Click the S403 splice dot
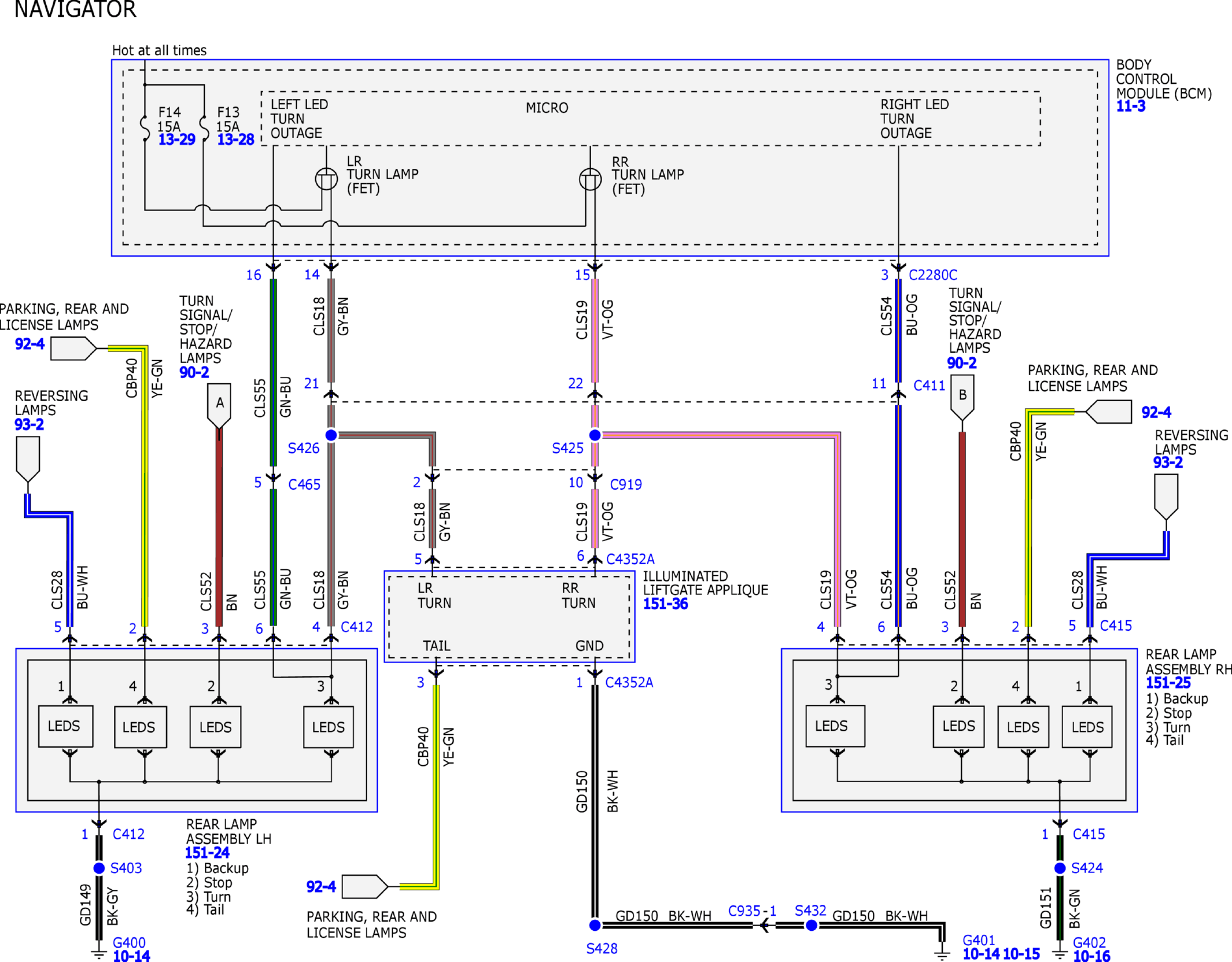 [99, 868]
